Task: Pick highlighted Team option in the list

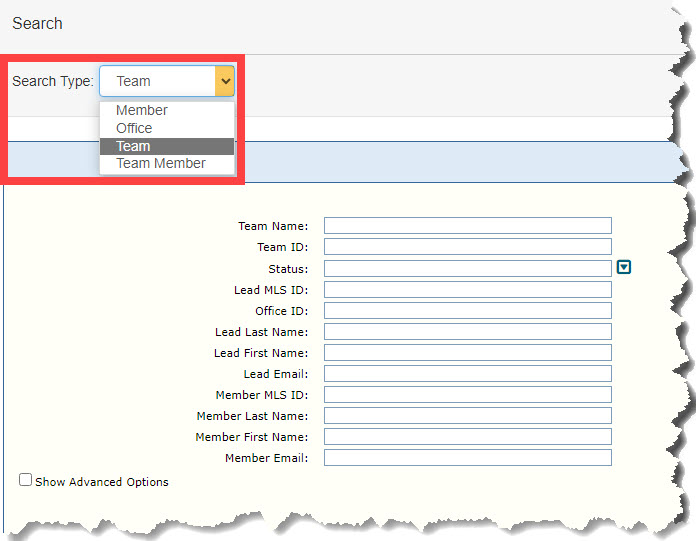Action: (167, 146)
